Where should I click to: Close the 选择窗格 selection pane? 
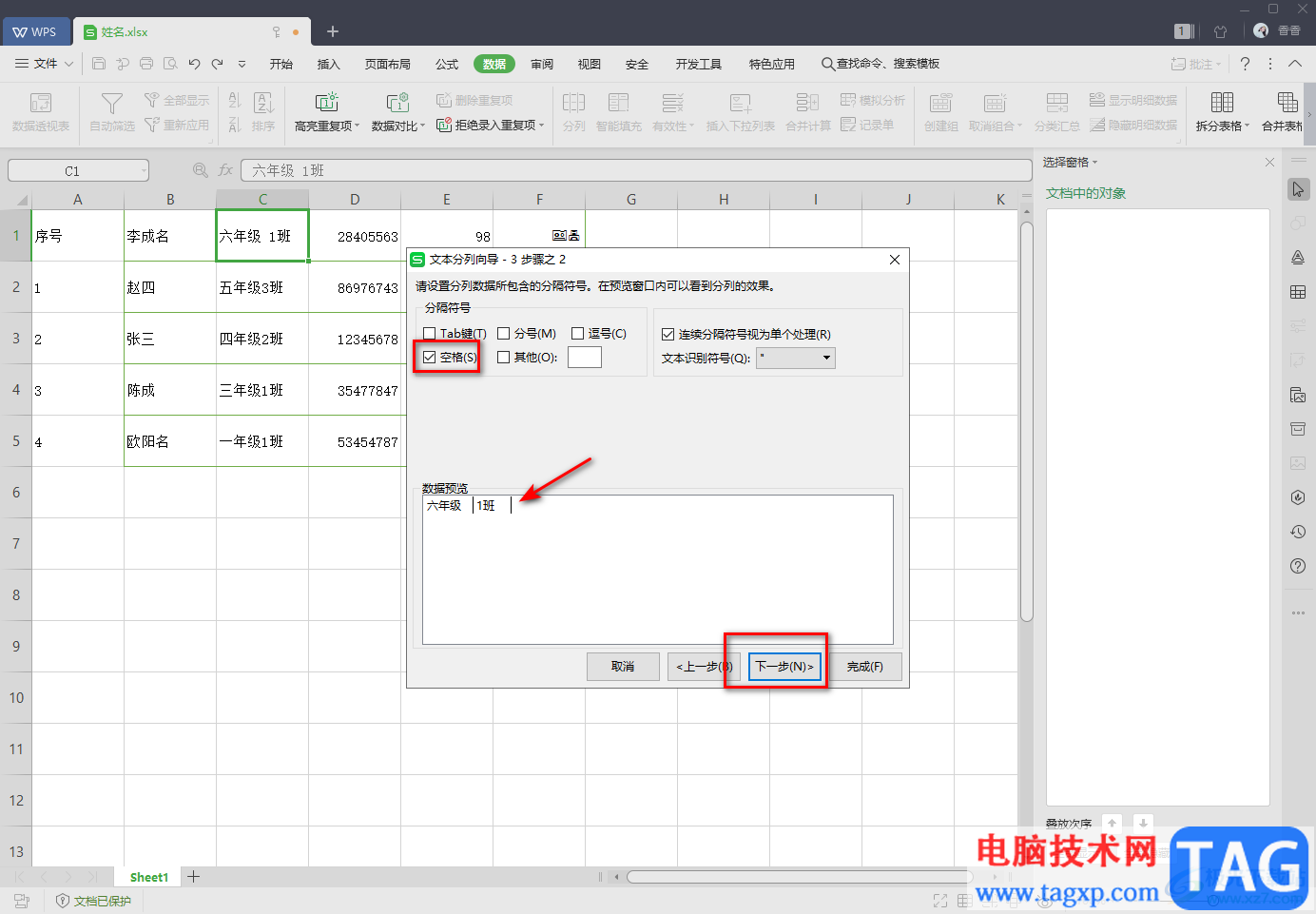(x=1269, y=163)
